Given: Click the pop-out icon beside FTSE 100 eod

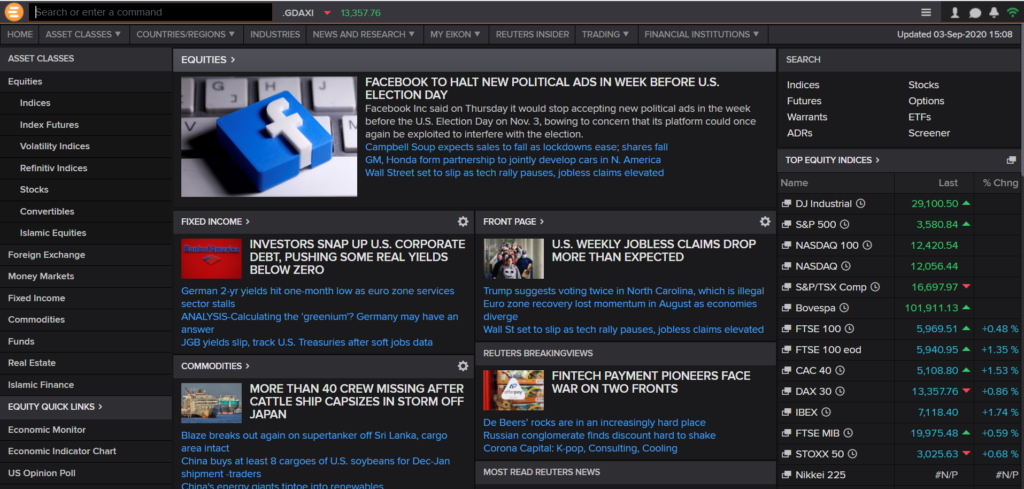Looking at the screenshot, I should point(786,349).
